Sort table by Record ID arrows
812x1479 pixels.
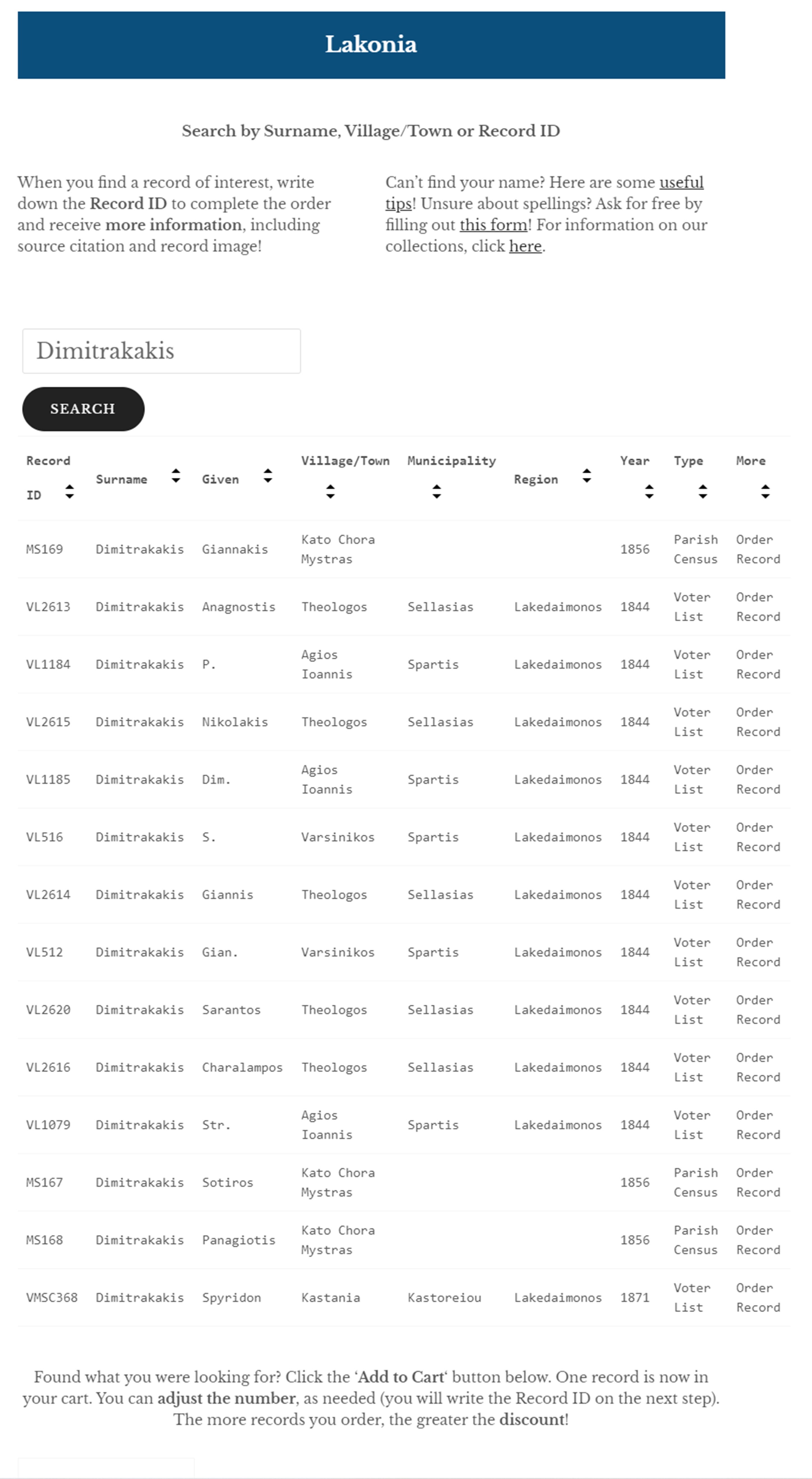pos(70,492)
